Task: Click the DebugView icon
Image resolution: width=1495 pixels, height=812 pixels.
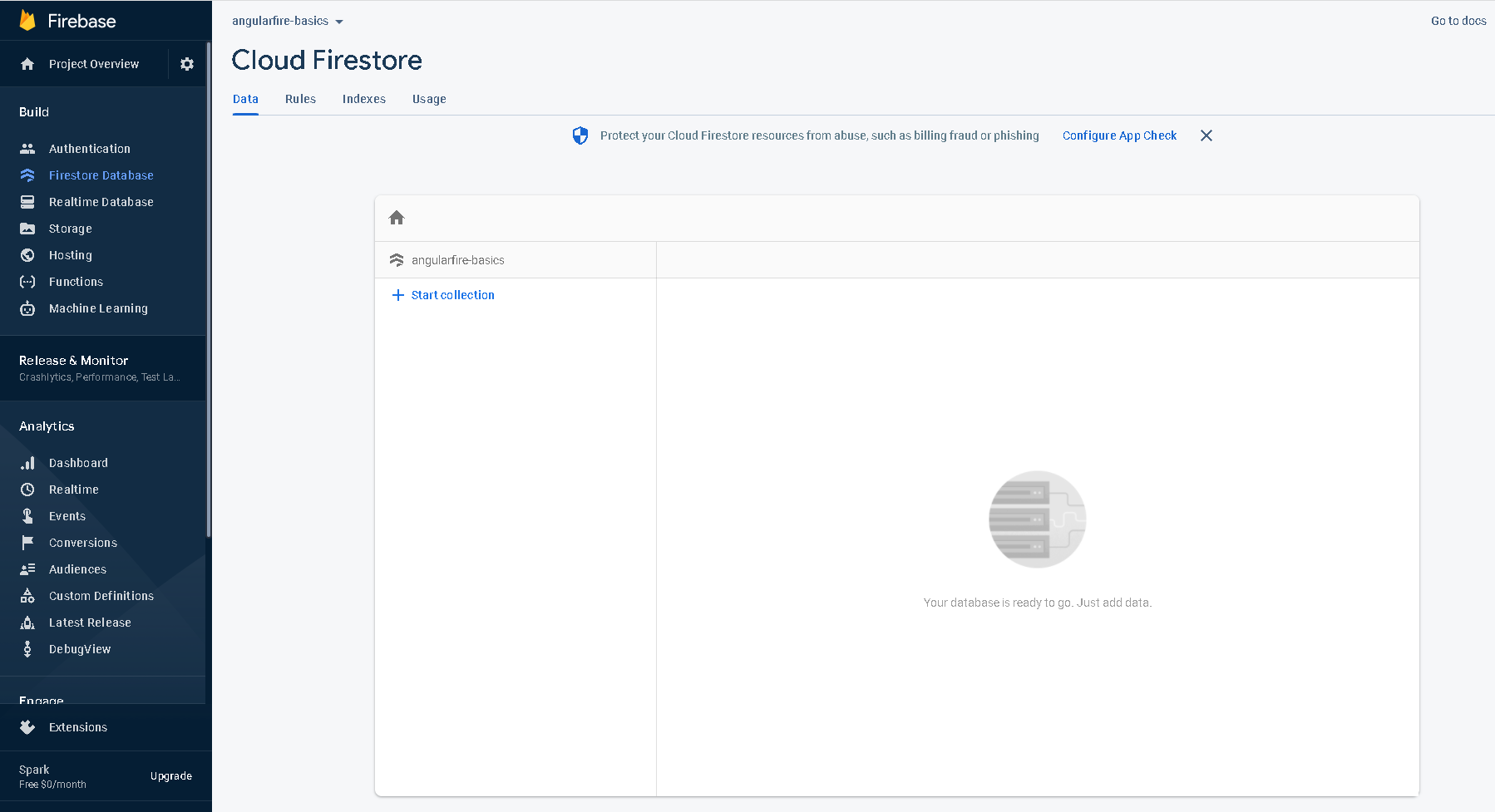Action: click(x=27, y=649)
